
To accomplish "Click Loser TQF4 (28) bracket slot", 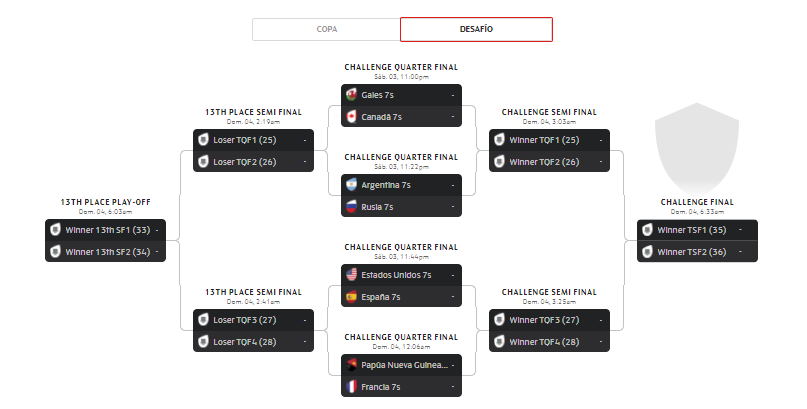I will (253, 342).
